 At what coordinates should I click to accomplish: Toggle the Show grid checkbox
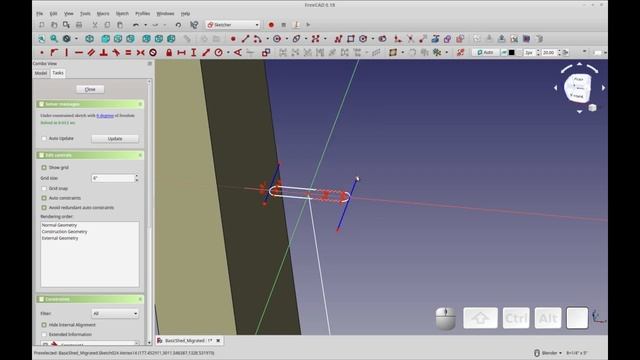[44, 167]
